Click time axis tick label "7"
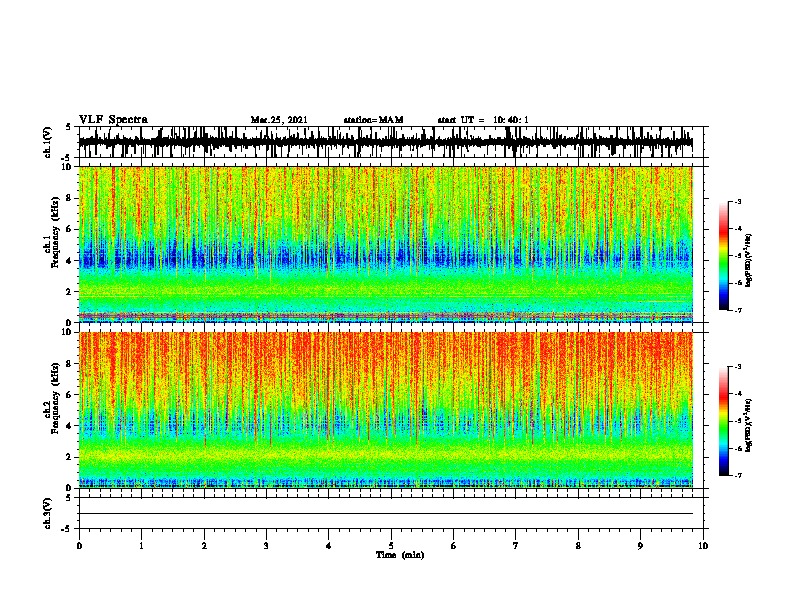 516,546
